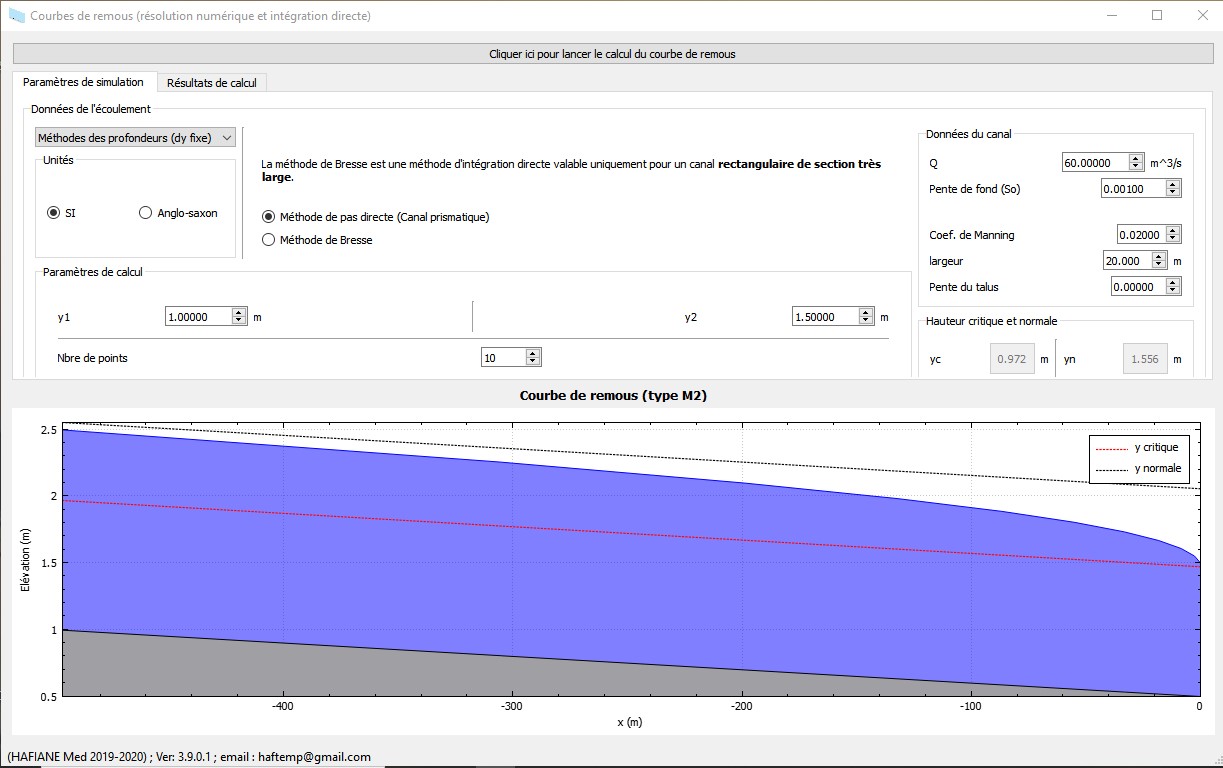Adjust the Pente du talus spinner
The image size is (1223, 768).
[x=1173, y=287]
